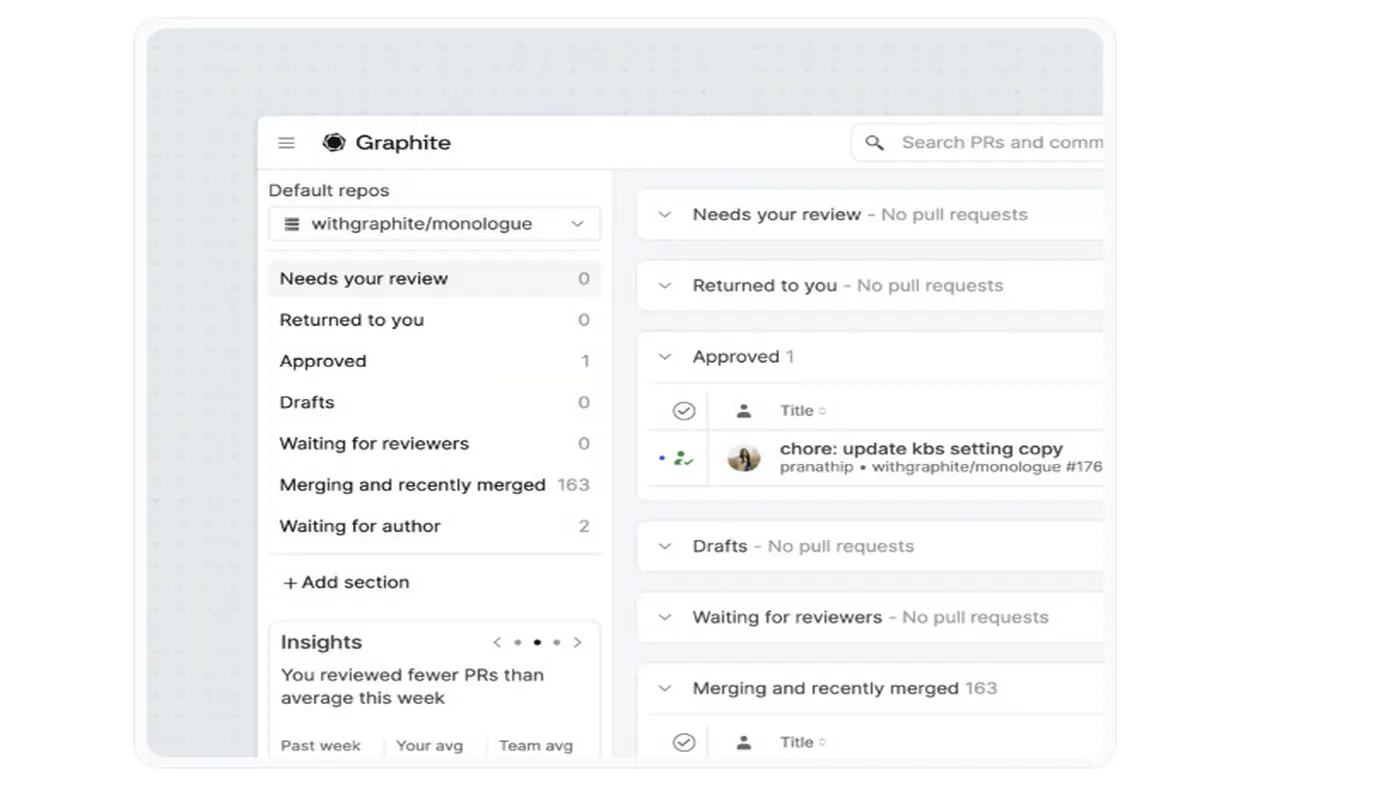1400x787 pixels.
Task: Click the magnifier icon in search bar
Action: point(874,143)
